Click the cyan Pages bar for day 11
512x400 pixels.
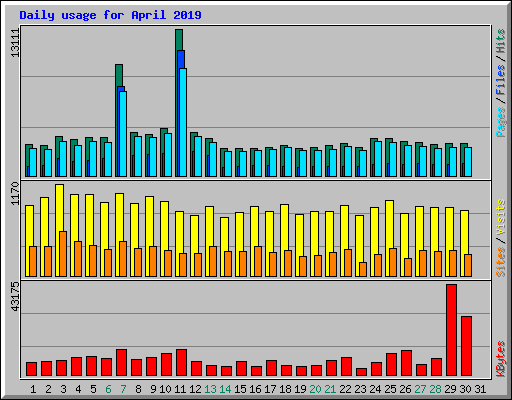click(x=183, y=122)
